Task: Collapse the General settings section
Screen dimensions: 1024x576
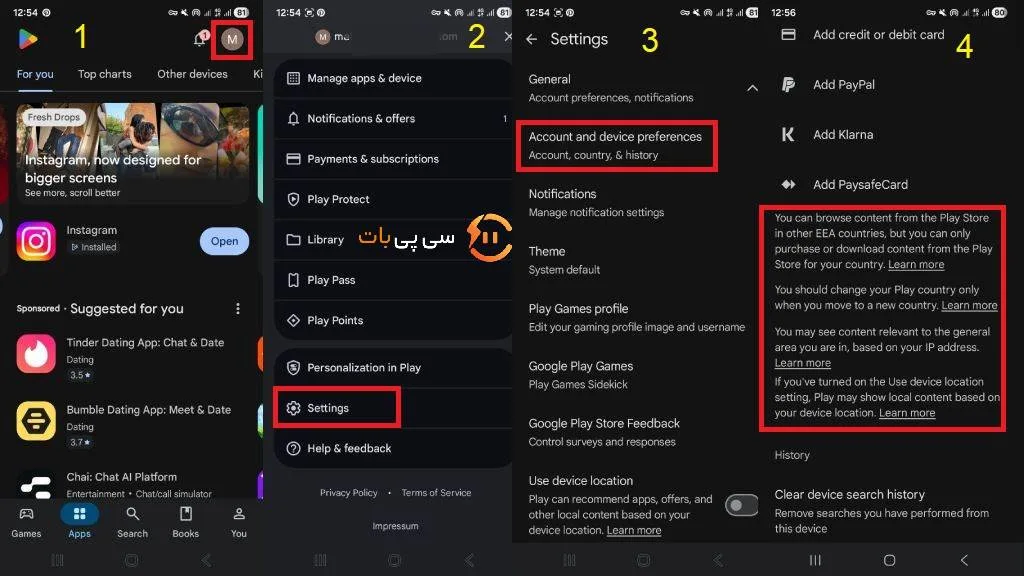Action: click(752, 88)
